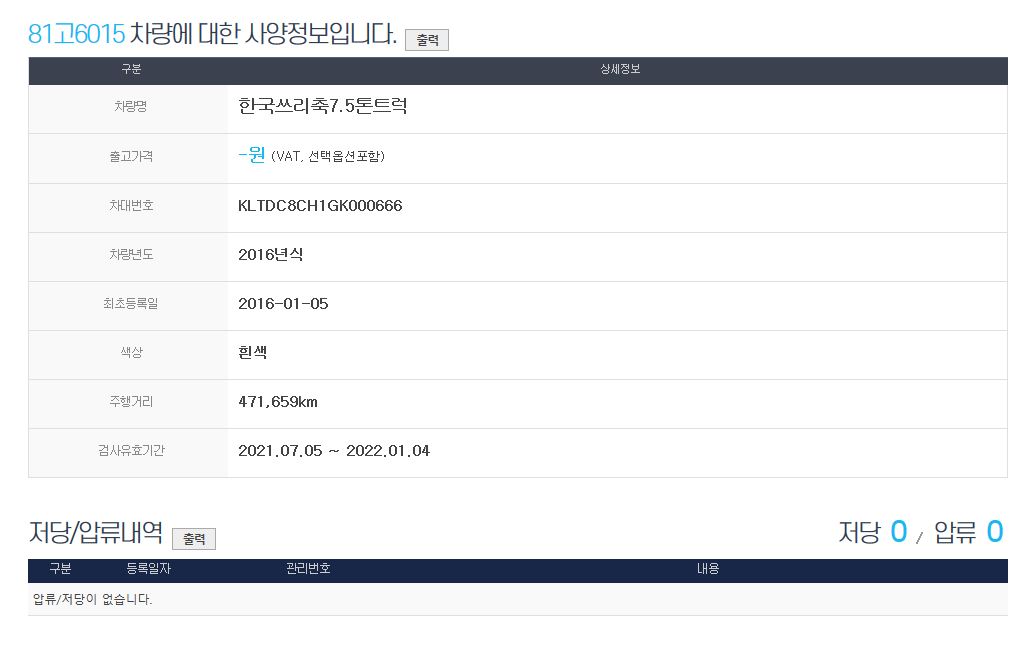This screenshot has width=1033, height=666.
Task: Click the 압류 count of 0
Action: [994, 532]
